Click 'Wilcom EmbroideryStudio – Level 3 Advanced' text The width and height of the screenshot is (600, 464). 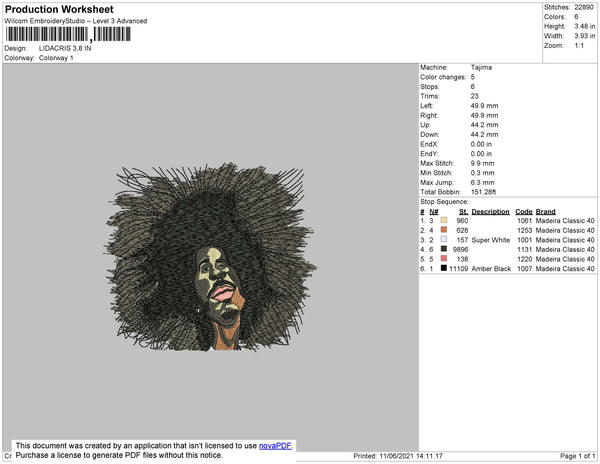[x=76, y=21]
